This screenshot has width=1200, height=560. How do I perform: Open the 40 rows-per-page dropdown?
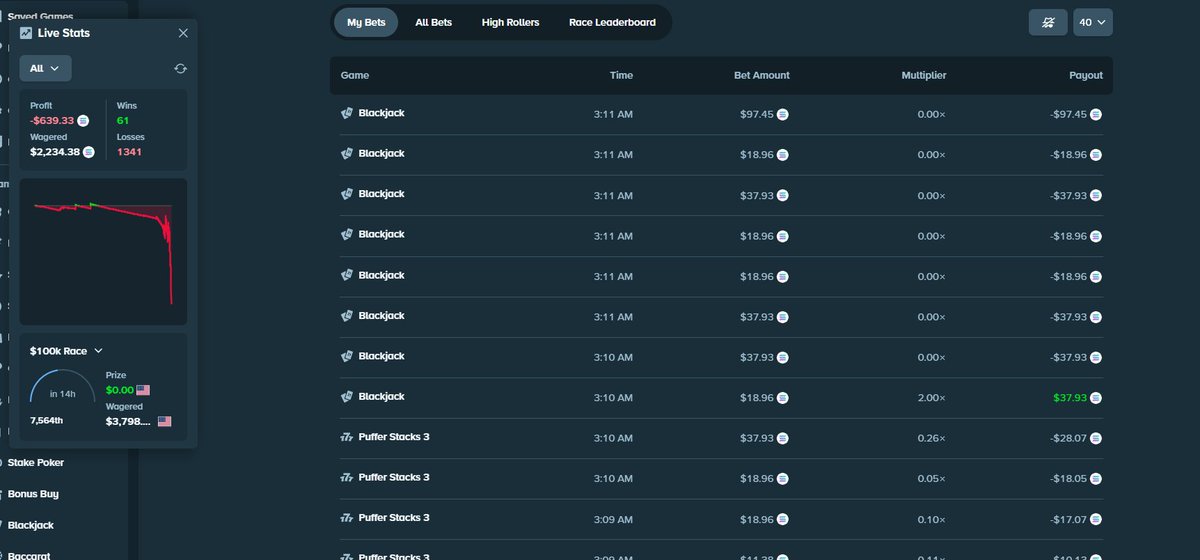pyautogui.click(x=1093, y=22)
